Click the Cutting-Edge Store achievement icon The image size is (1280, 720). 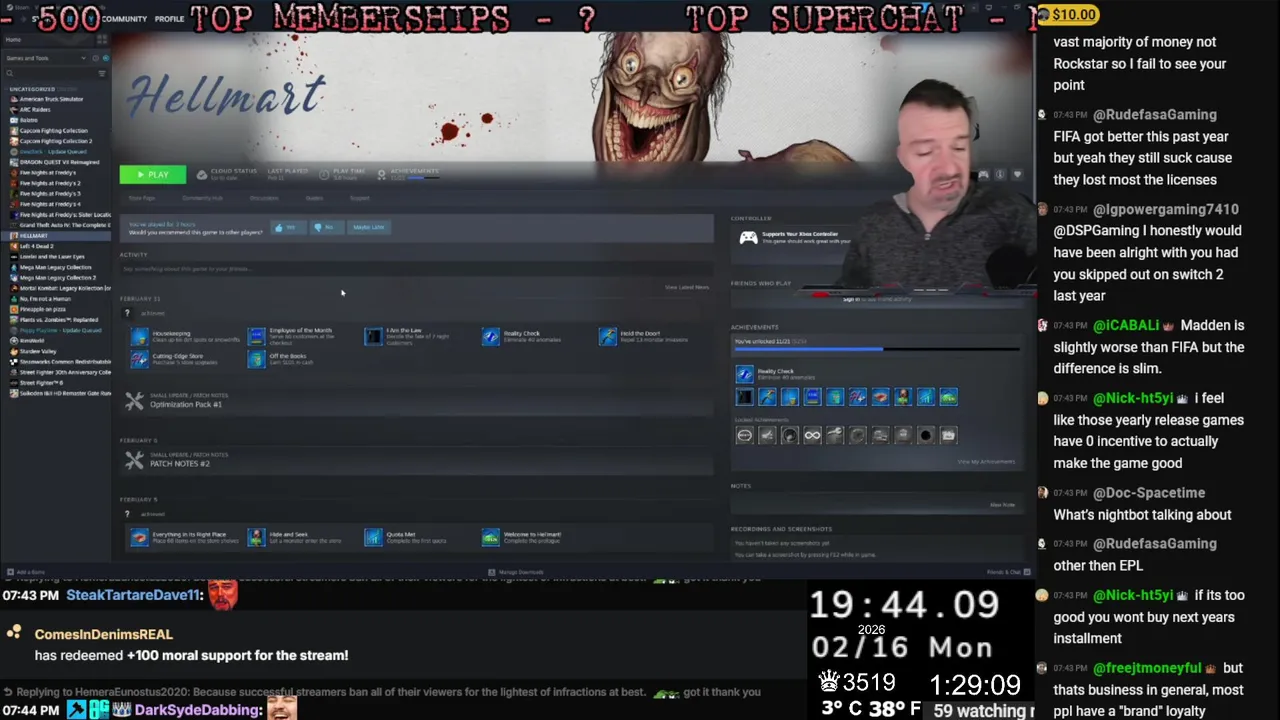coord(139,359)
